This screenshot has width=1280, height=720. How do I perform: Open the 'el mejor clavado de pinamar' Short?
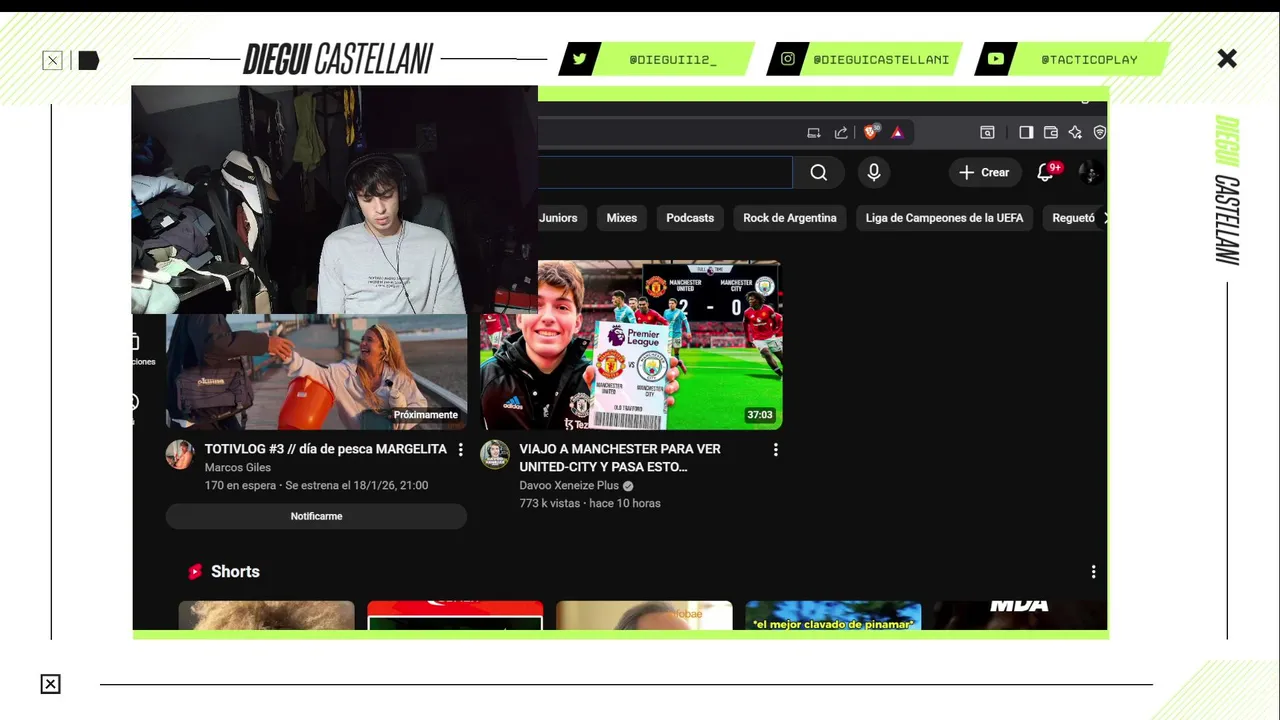click(833, 615)
